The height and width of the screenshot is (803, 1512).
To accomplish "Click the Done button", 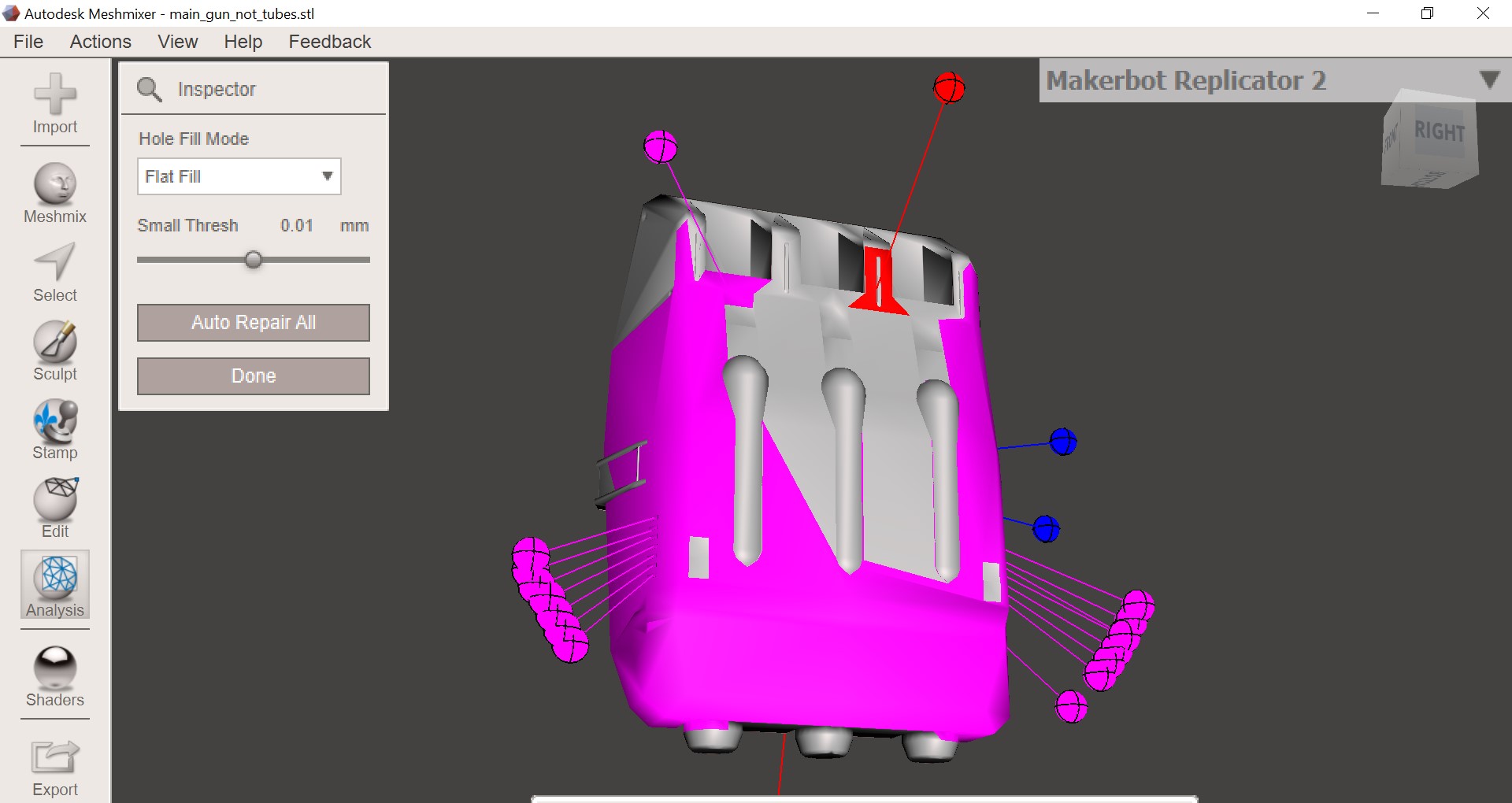I will pos(254,376).
